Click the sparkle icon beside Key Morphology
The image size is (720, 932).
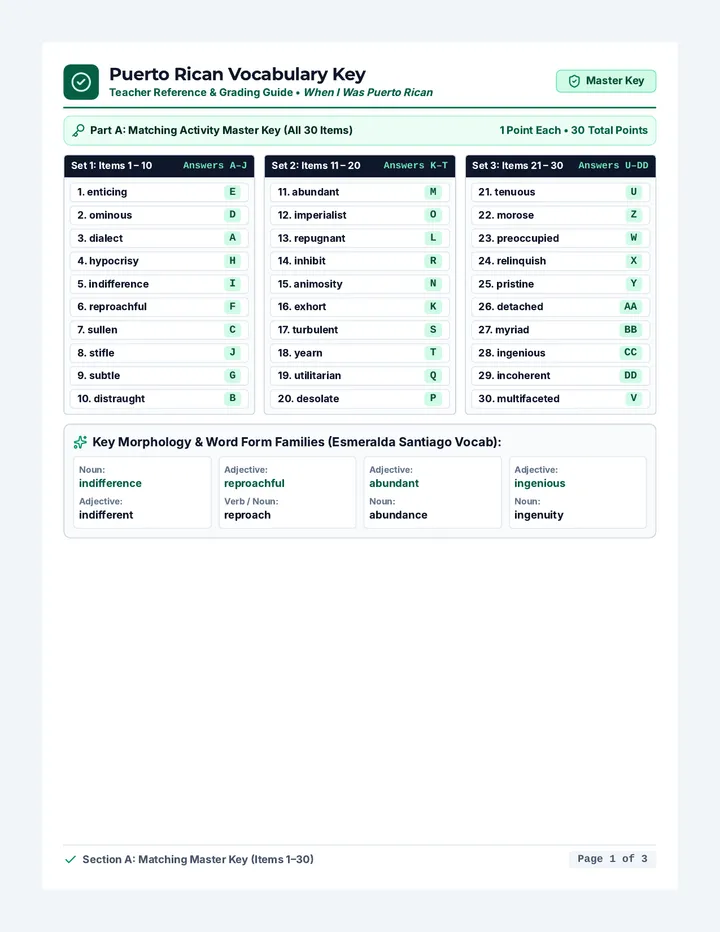coord(80,442)
